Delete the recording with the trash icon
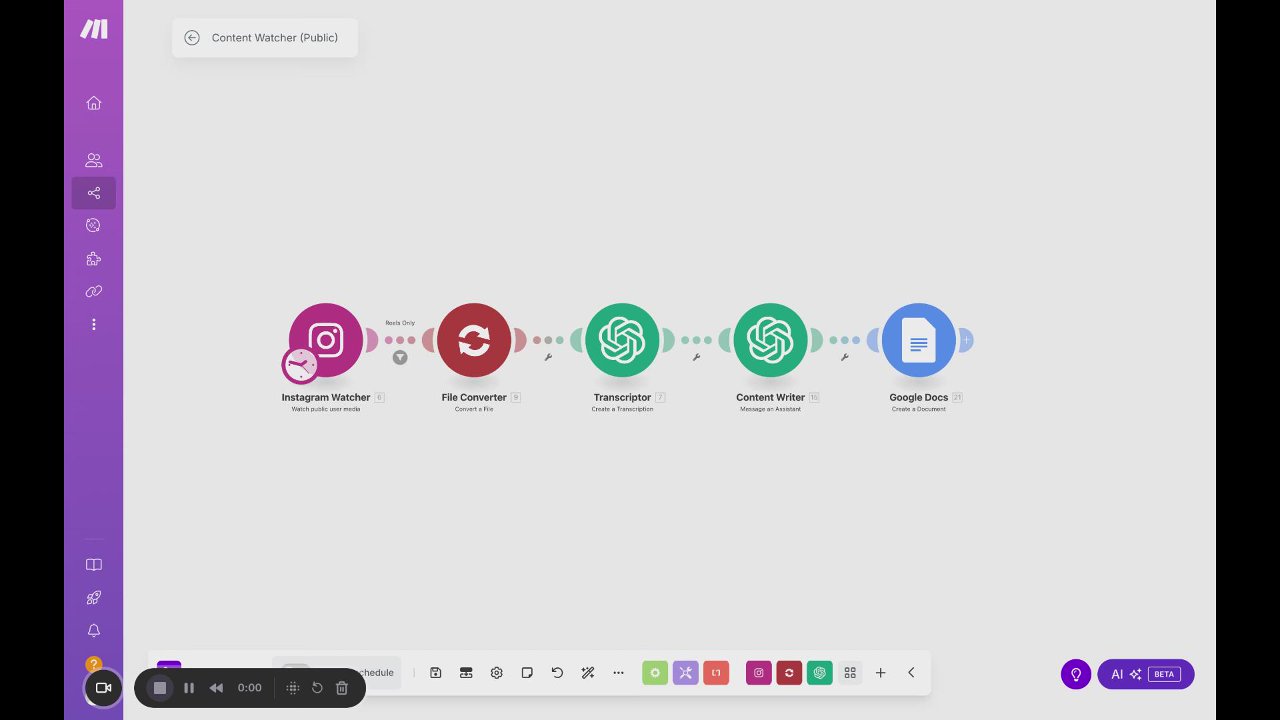1280x720 pixels. pos(342,688)
